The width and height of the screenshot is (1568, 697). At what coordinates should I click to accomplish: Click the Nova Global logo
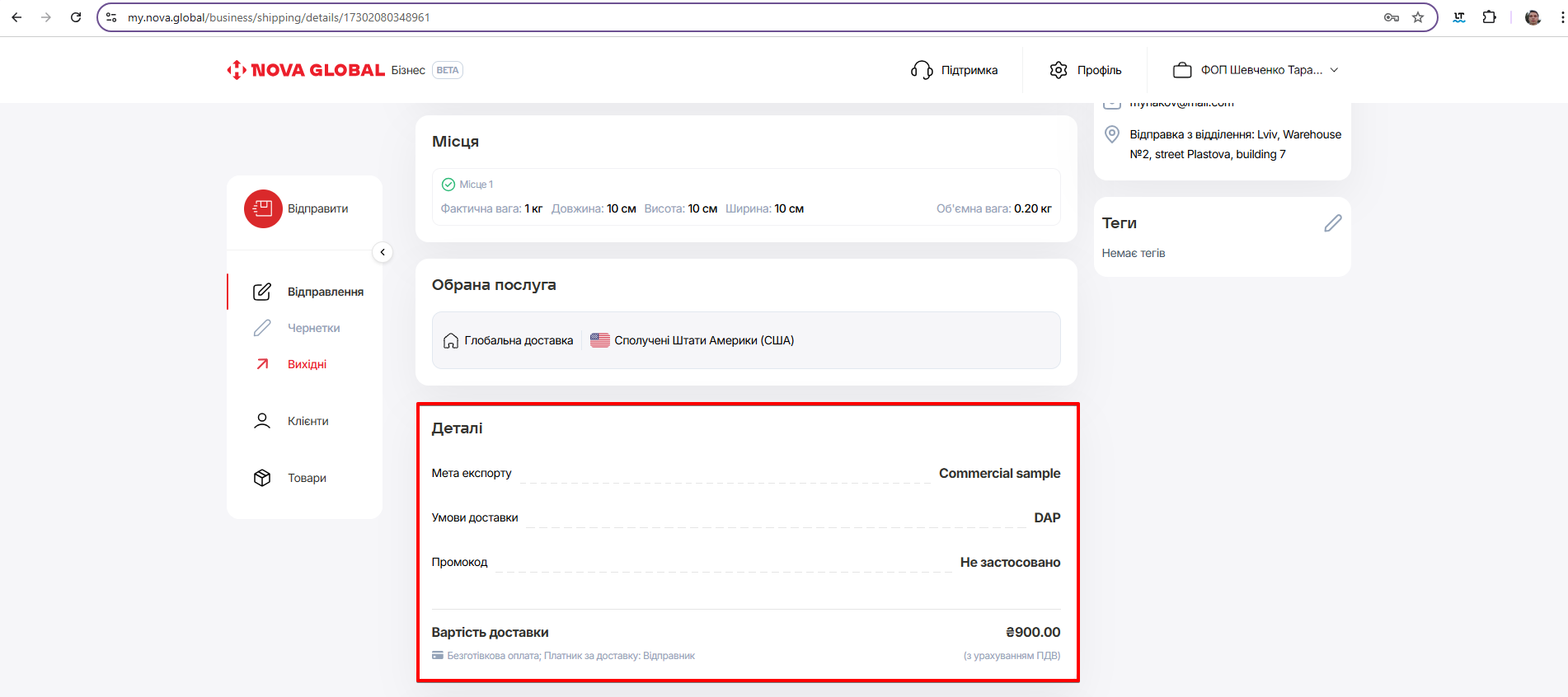pyautogui.click(x=306, y=70)
